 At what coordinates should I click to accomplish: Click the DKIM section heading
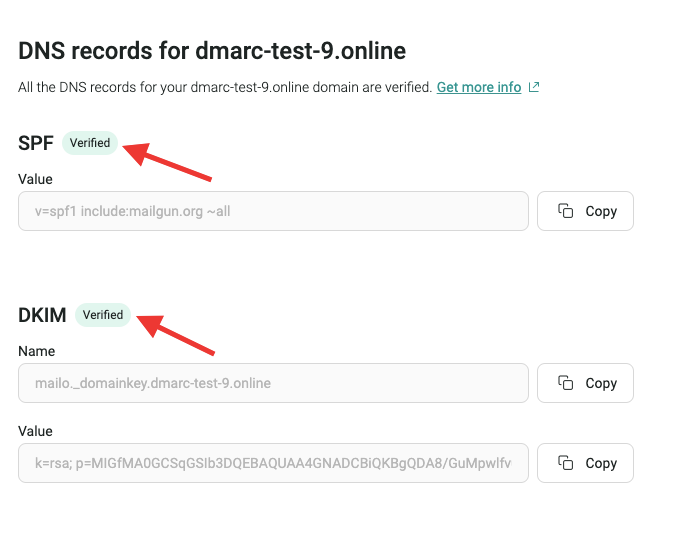(42, 315)
